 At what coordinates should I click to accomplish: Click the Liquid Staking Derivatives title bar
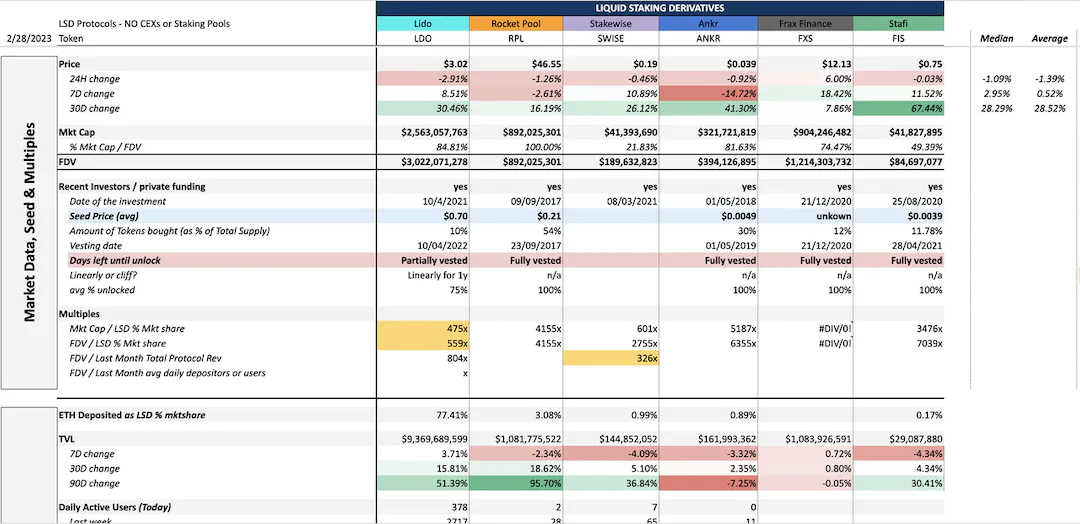coord(660,8)
